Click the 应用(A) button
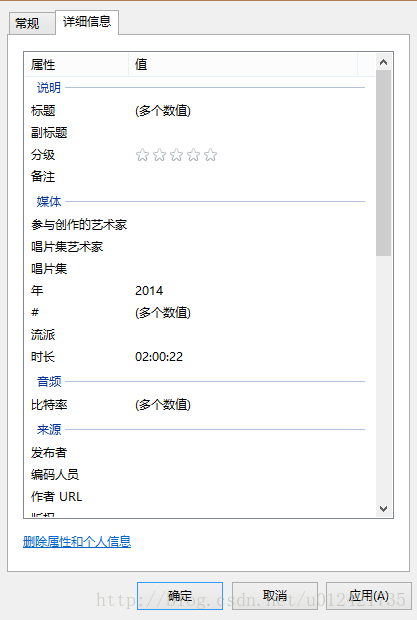Image resolution: width=417 pixels, height=620 pixels. point(368,595)
